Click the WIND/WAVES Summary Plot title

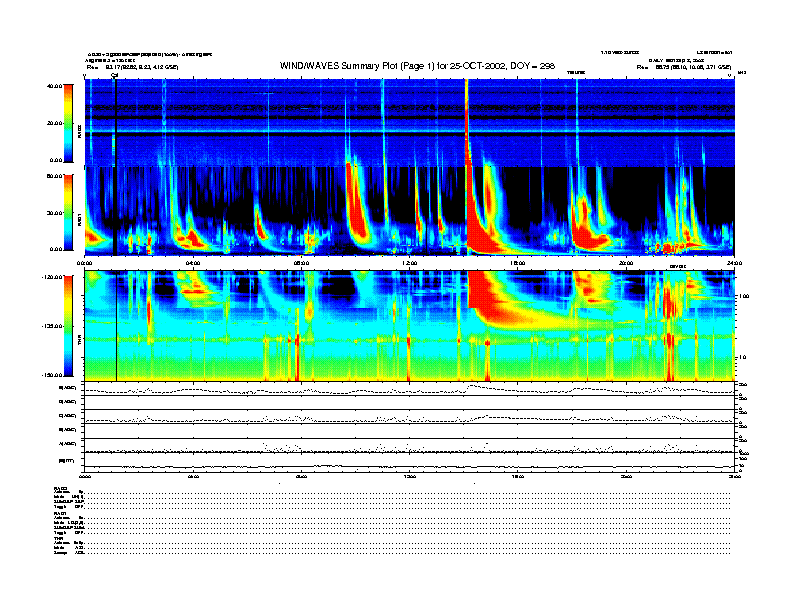click(417, 66)
